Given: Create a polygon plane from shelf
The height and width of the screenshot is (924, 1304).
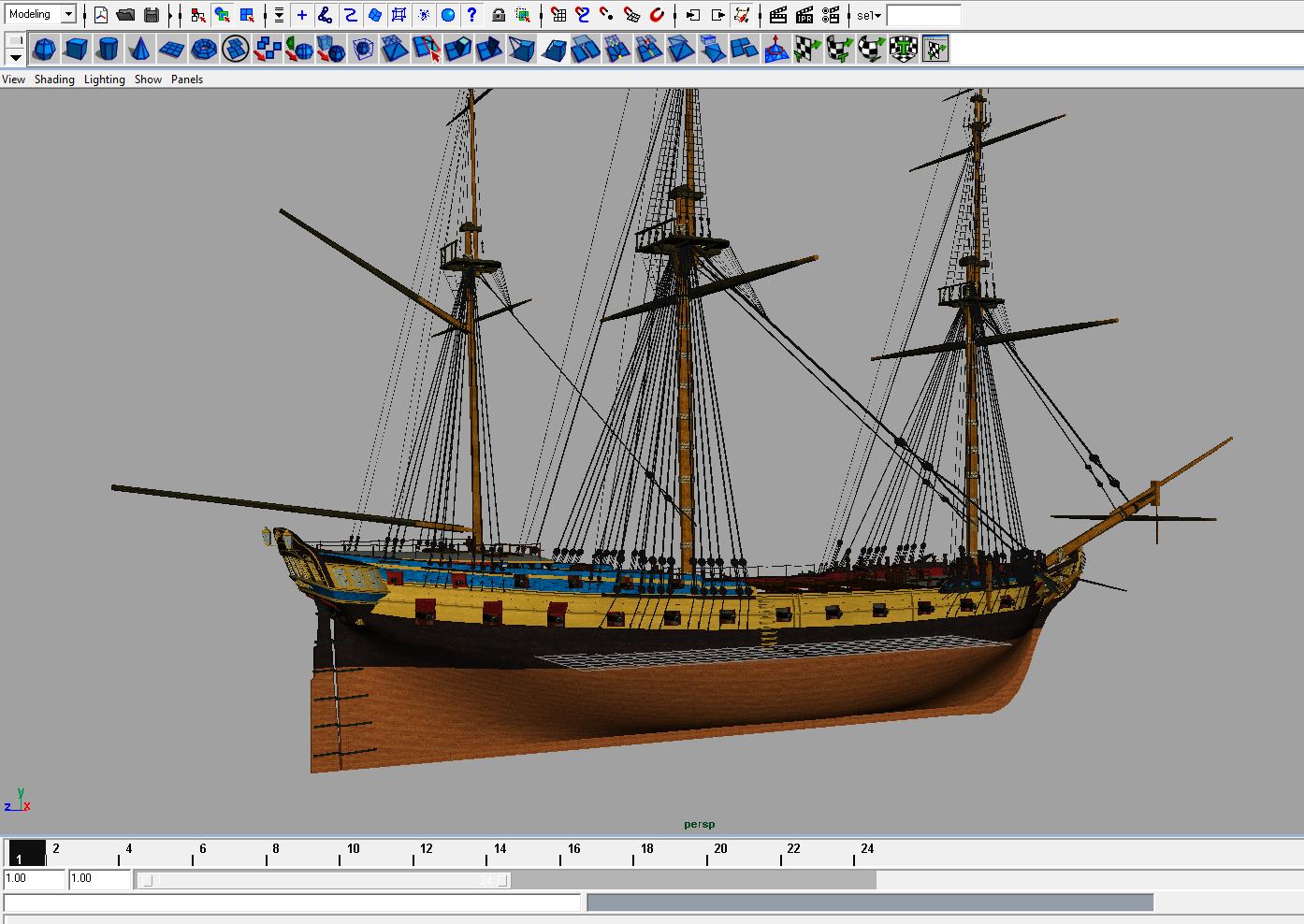Looking at the screenshot, I should tap(171, 49).
